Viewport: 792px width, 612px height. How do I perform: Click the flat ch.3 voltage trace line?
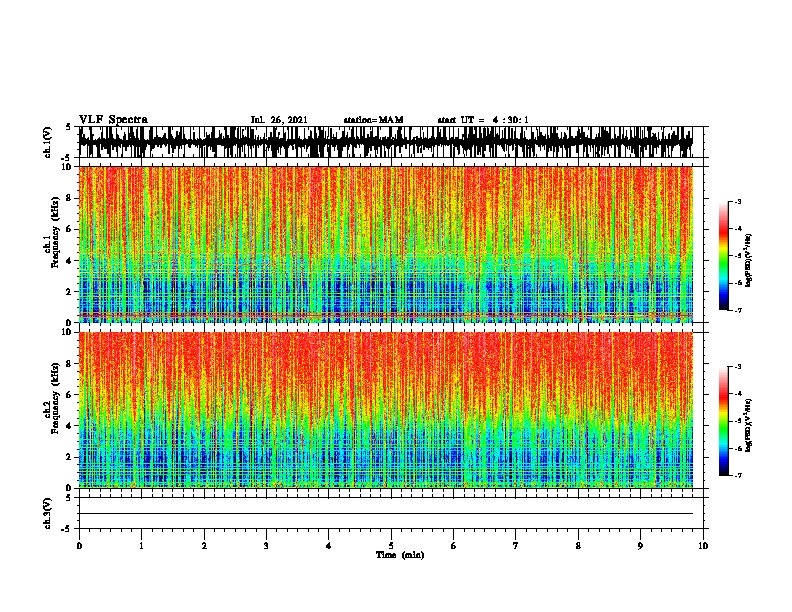point(385,514)
